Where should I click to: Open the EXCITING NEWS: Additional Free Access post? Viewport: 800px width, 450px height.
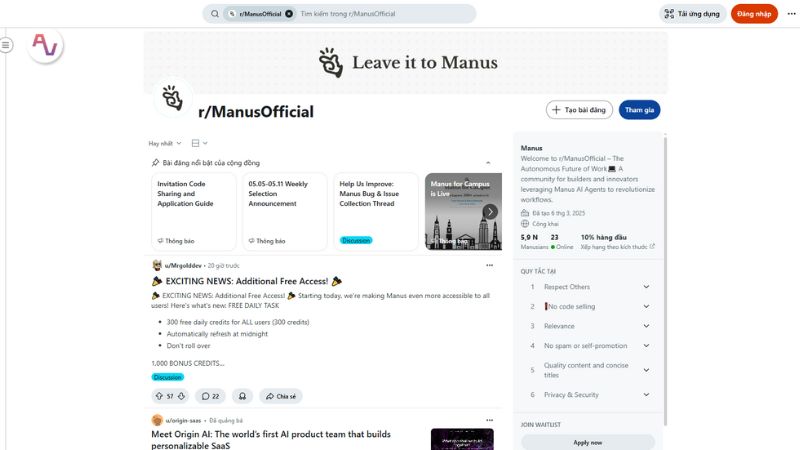247,281
